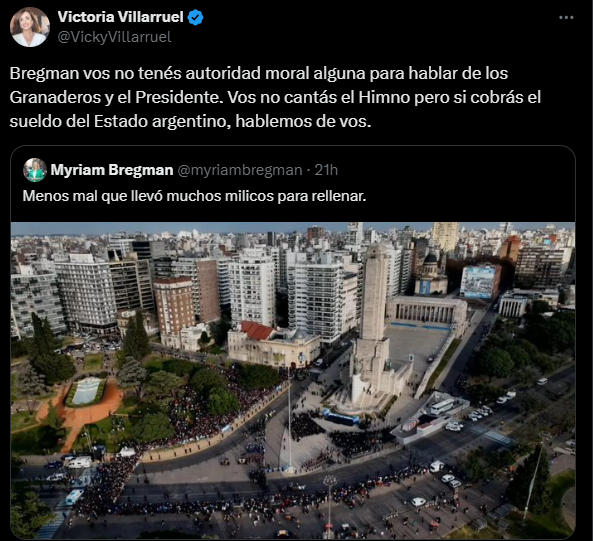
Task: Open the @VickyVillarruel handle link
Action: pos(114,37)
